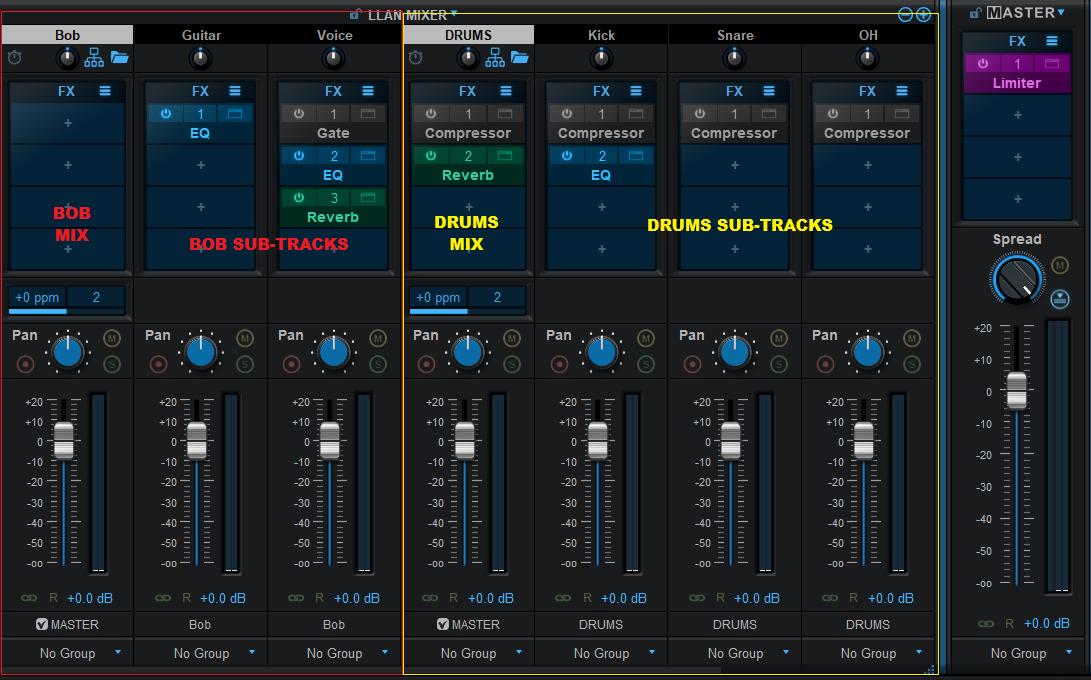Image resolution: width=1091 pixels, height=680 pixels.
Task: Solo the OH track
Action: click(911, 364)
